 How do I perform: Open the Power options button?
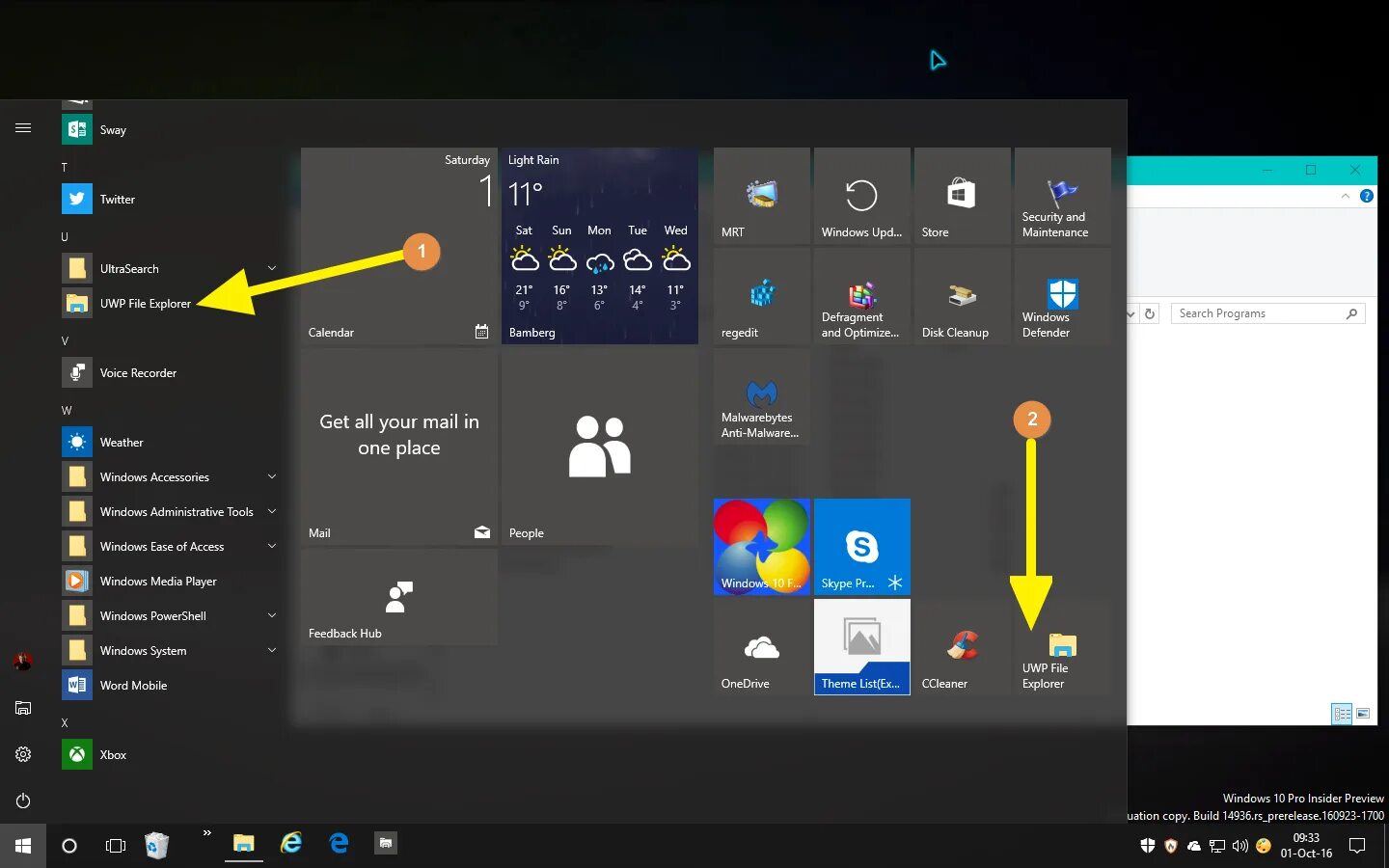(x=23, y=800)
